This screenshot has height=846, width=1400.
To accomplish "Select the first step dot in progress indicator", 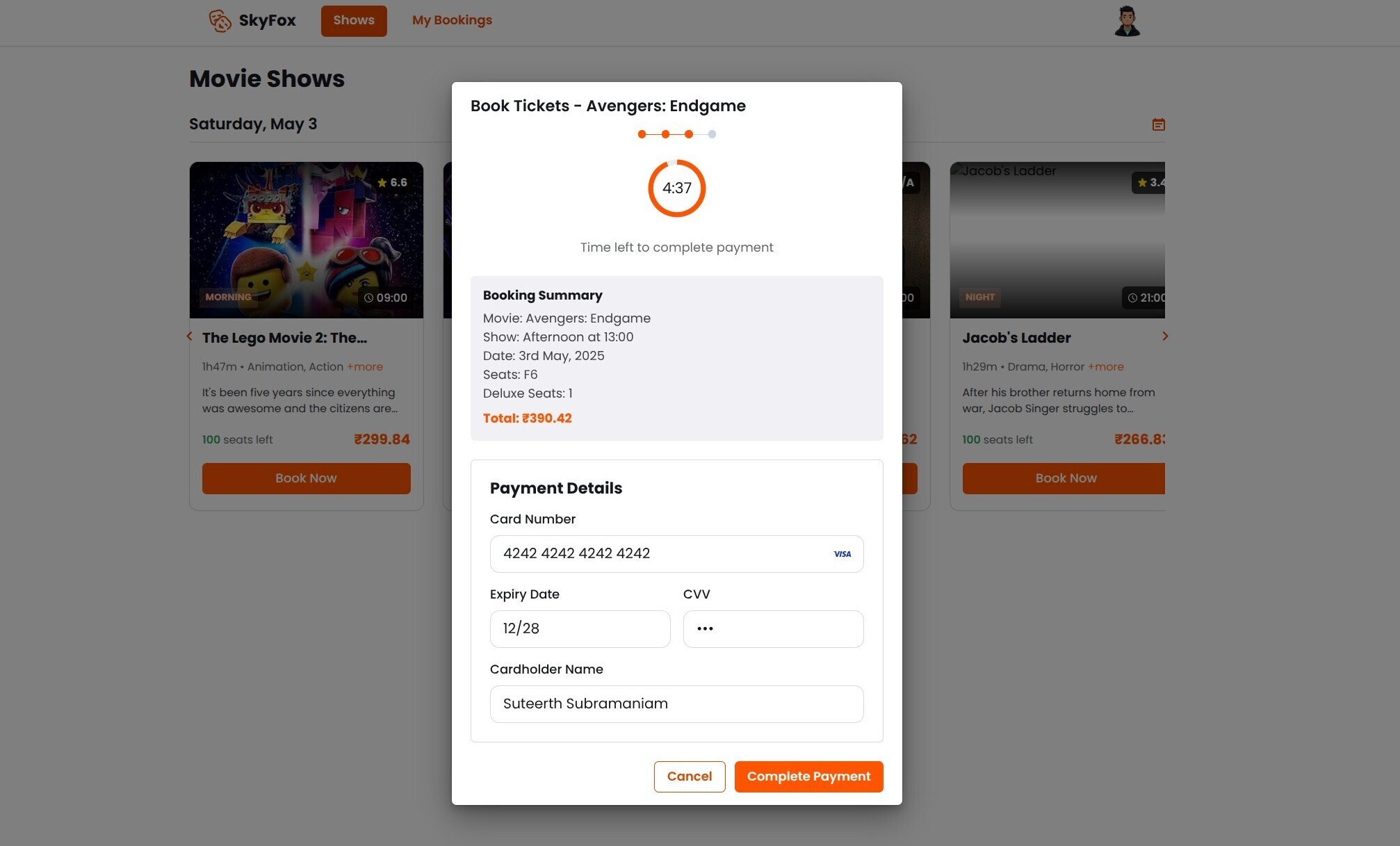I will (642, 134).
